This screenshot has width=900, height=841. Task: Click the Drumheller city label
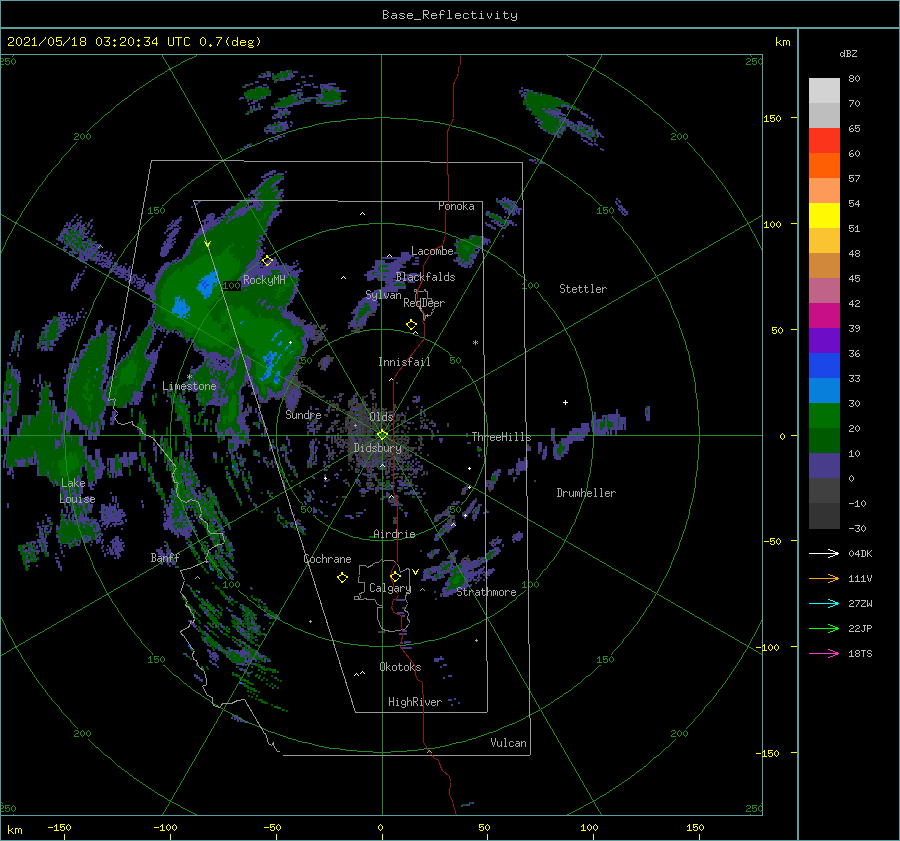(x=586, y=493)
